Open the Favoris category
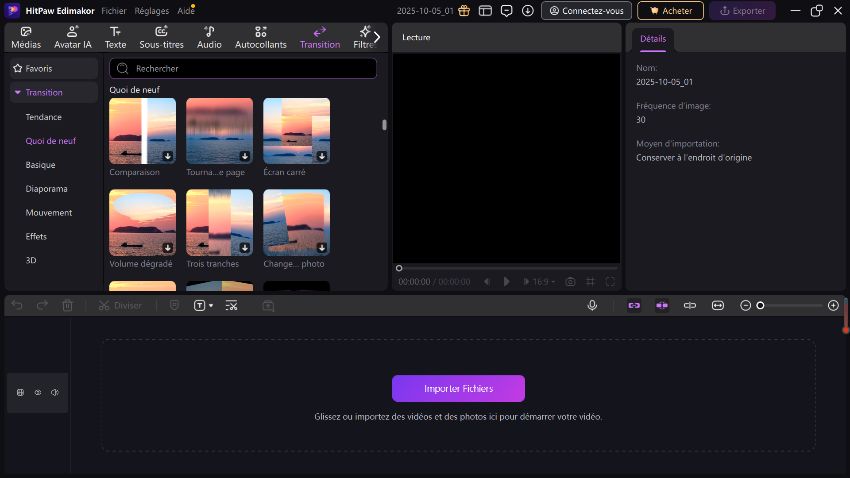The width and height of the screenshot is (850, 478). point(54,68)
